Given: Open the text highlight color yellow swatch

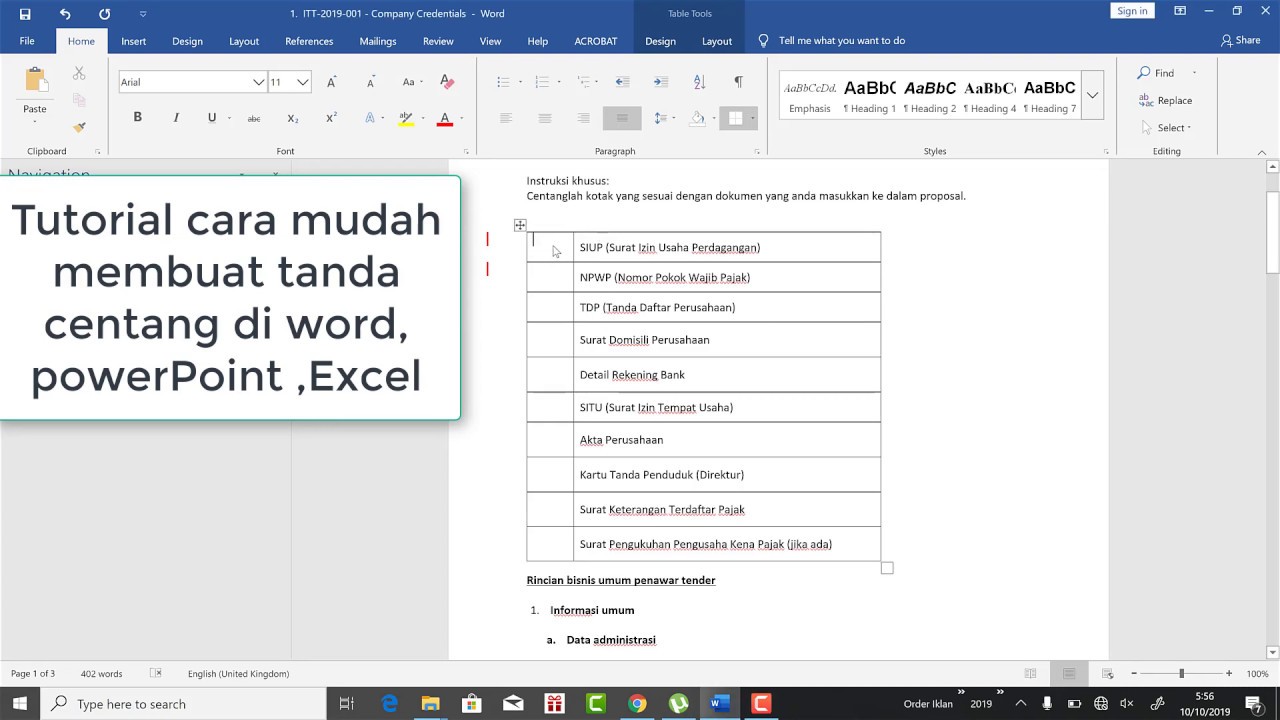Looking at the screenshot, I should (406, 118).
